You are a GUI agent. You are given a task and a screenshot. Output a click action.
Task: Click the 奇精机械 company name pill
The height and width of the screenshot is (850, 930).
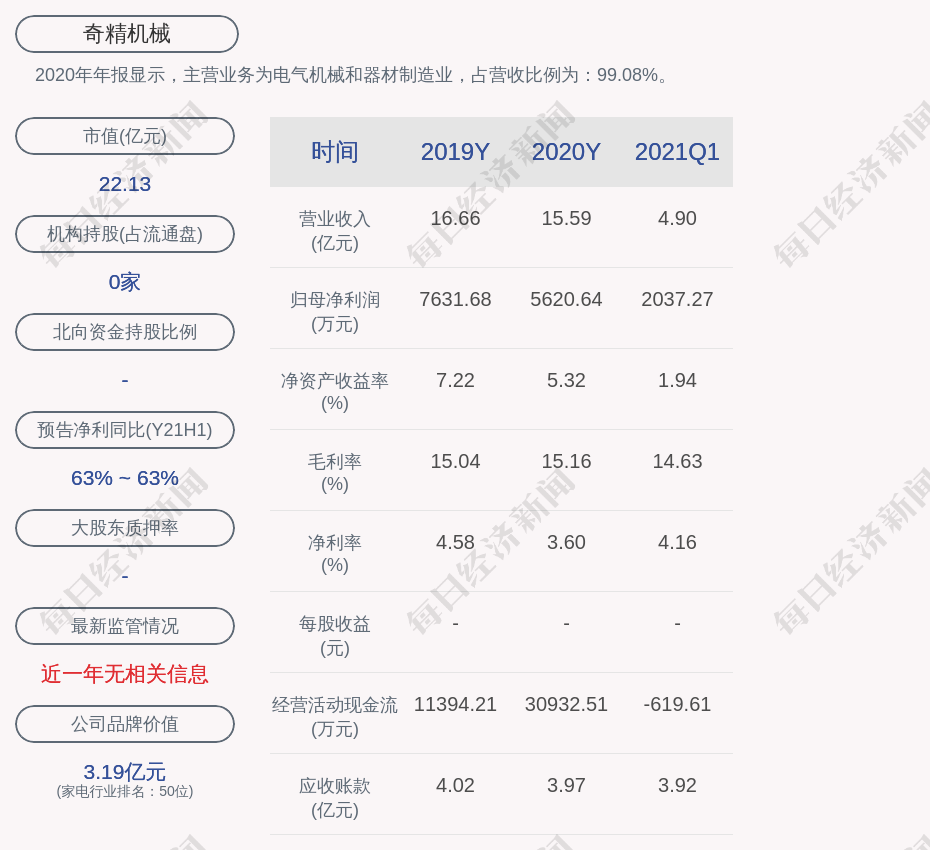coord(126,34)
